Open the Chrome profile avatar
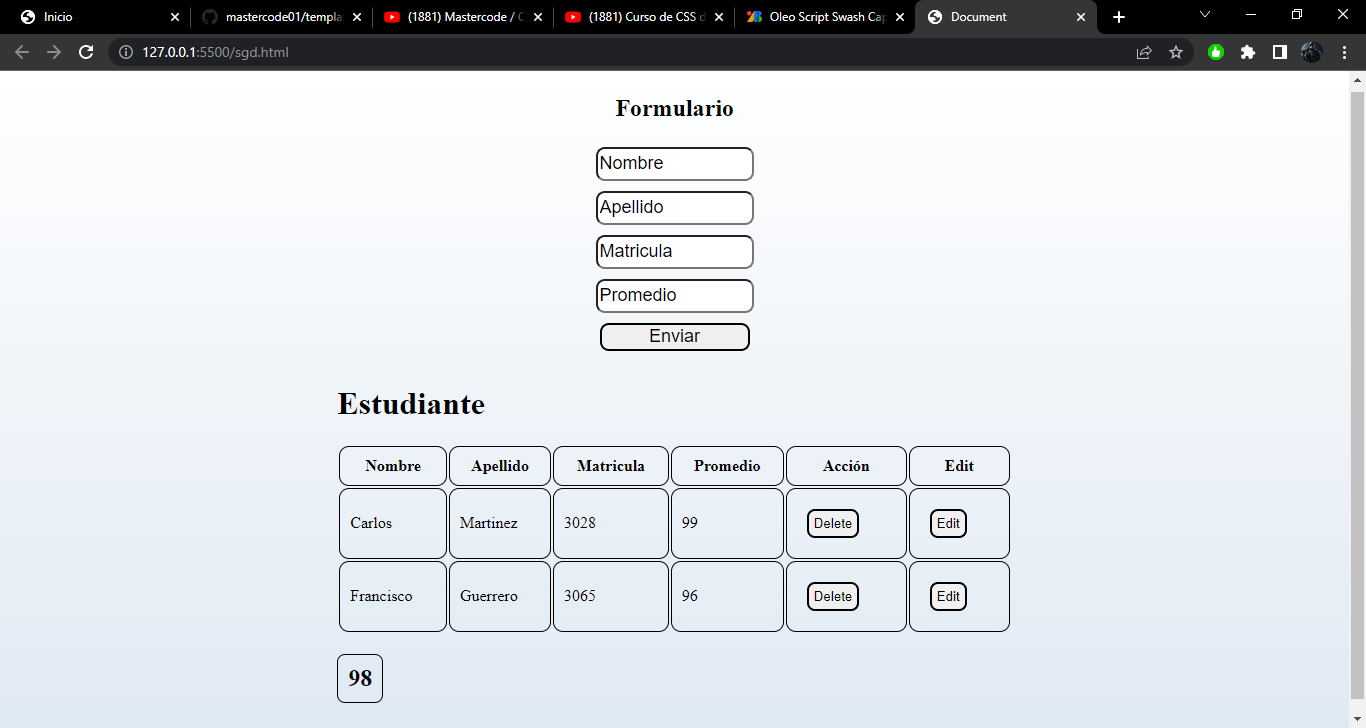This screenshot has width=1366, height=728. tap(1311, 52)
